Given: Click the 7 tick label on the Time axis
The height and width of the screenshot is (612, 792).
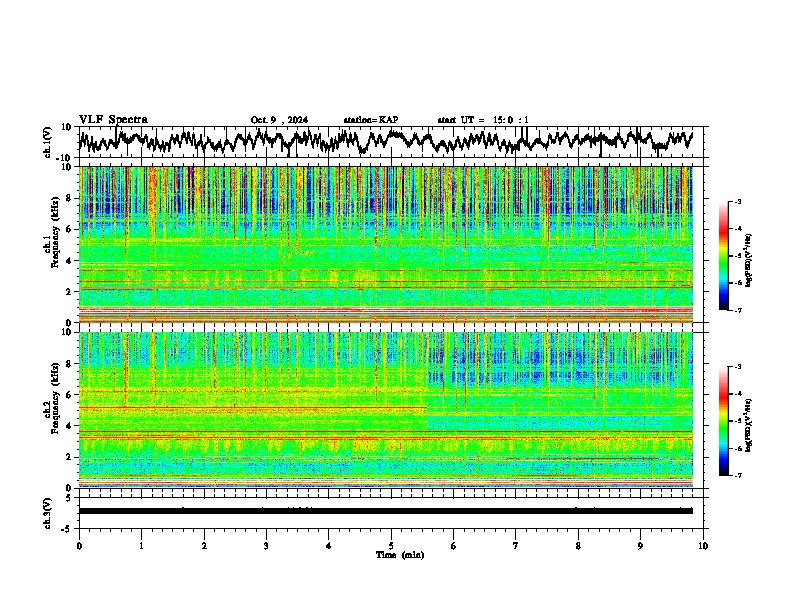Looking at the screenshot, I should pyautogui.click(x=516, y=546).
